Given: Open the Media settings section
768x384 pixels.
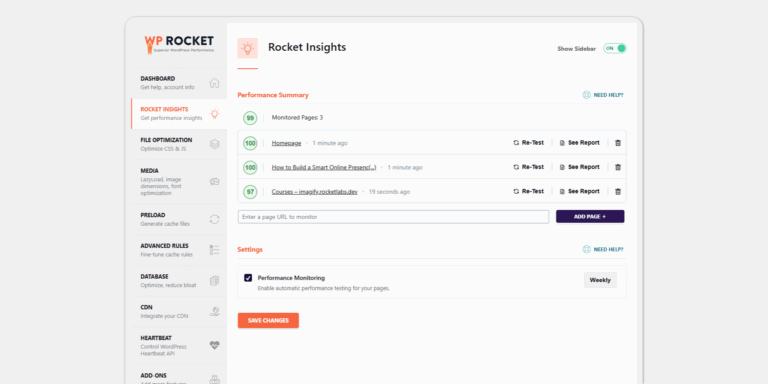Looking at the screenshot, I should click(179, 182).
